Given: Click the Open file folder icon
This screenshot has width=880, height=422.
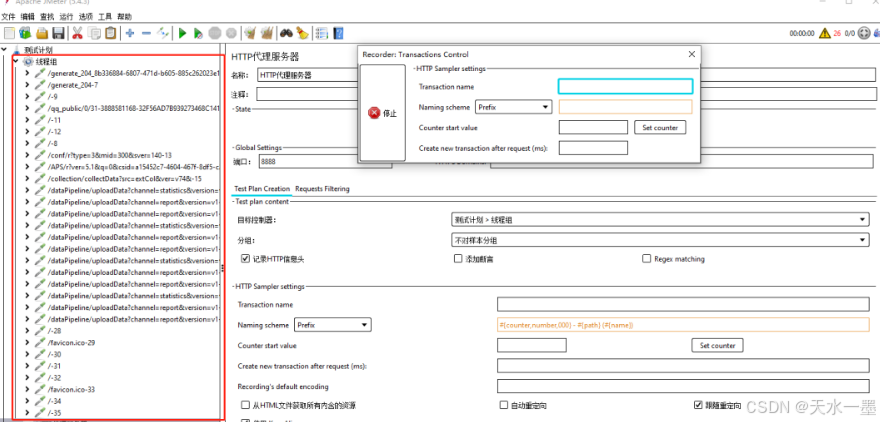Looking at the screenshot, I should click(42, 33).
